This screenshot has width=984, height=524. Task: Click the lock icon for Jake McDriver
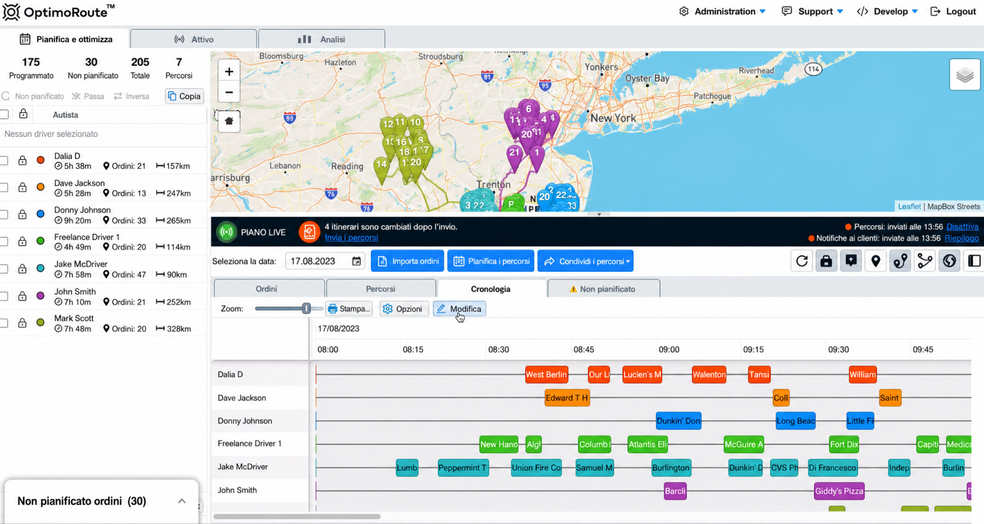point(22,269)
